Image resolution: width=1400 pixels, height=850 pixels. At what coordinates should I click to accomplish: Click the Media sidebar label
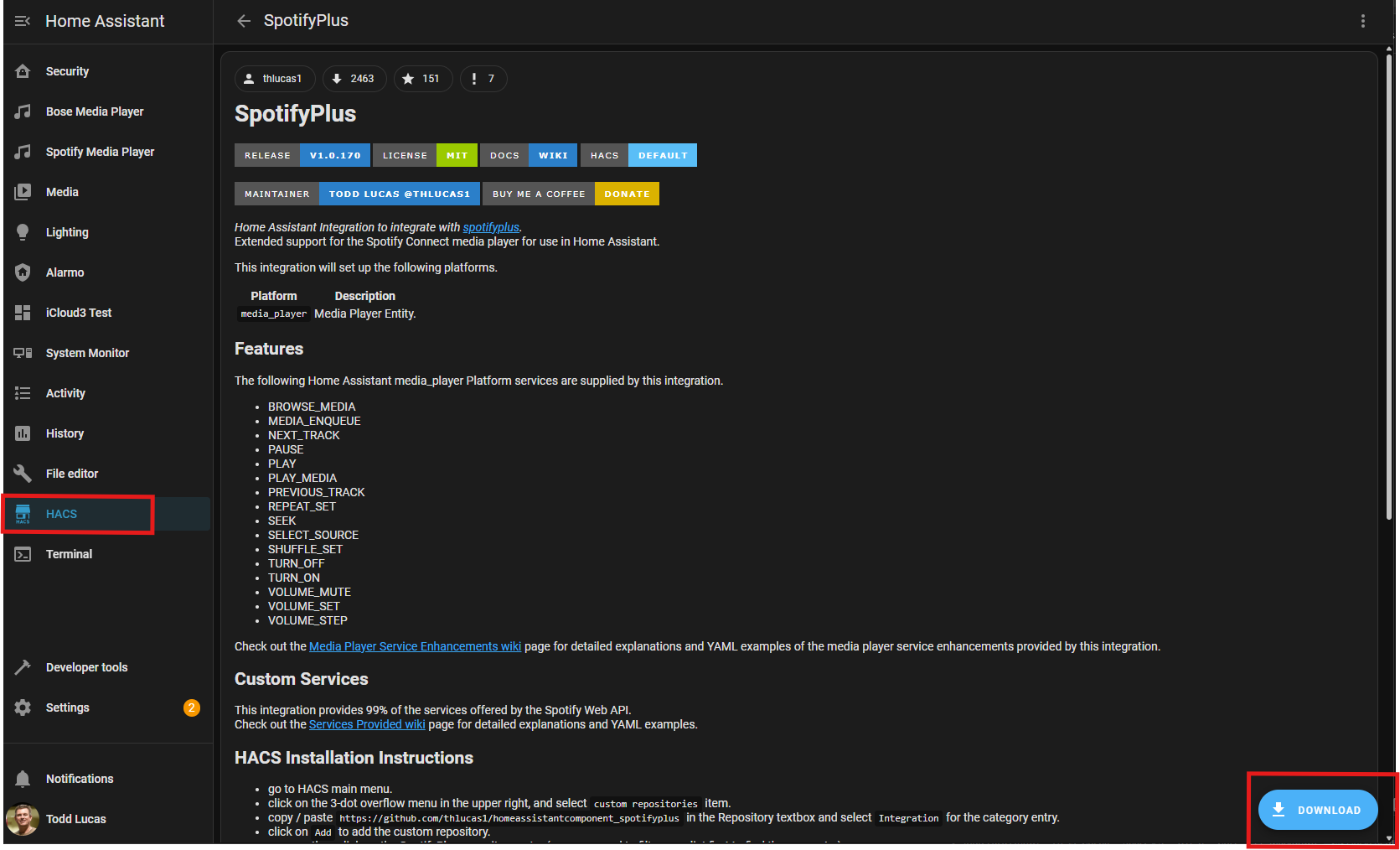coord(62,192)
